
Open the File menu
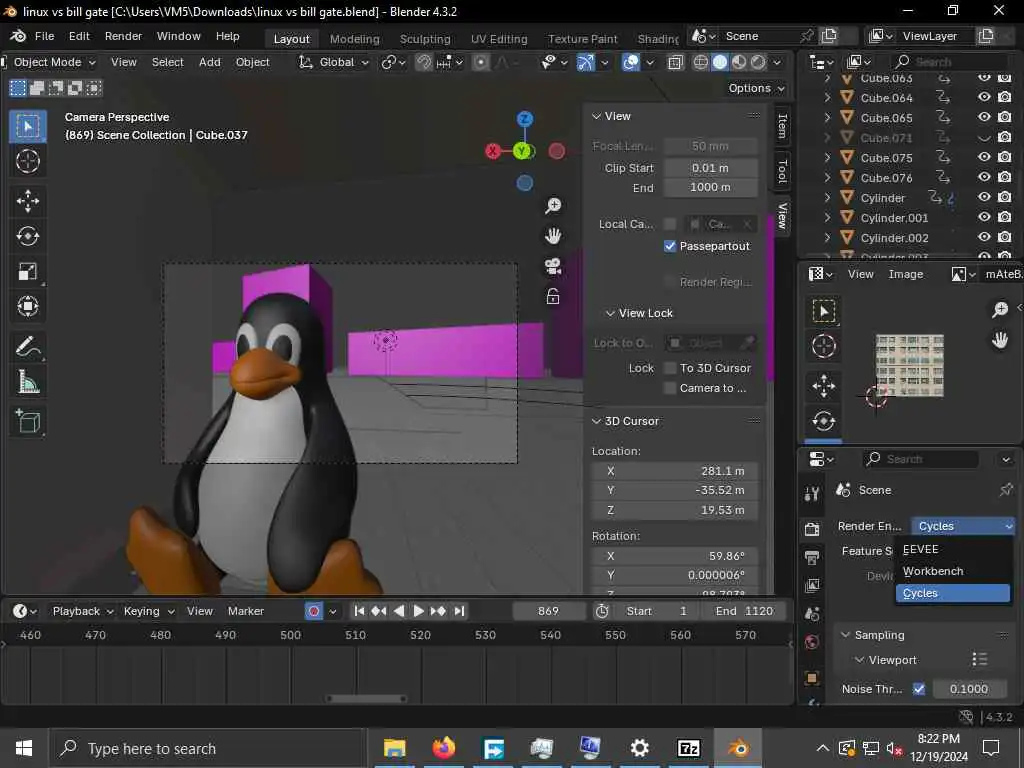click(44, 36)
